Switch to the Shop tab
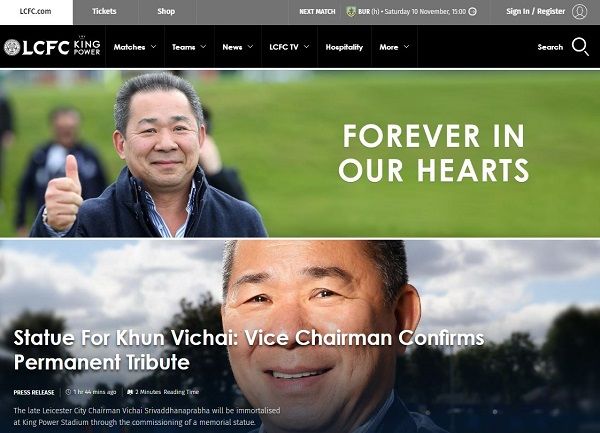The width and height of the screenshot is (600, 433). (x=166, y=11)
